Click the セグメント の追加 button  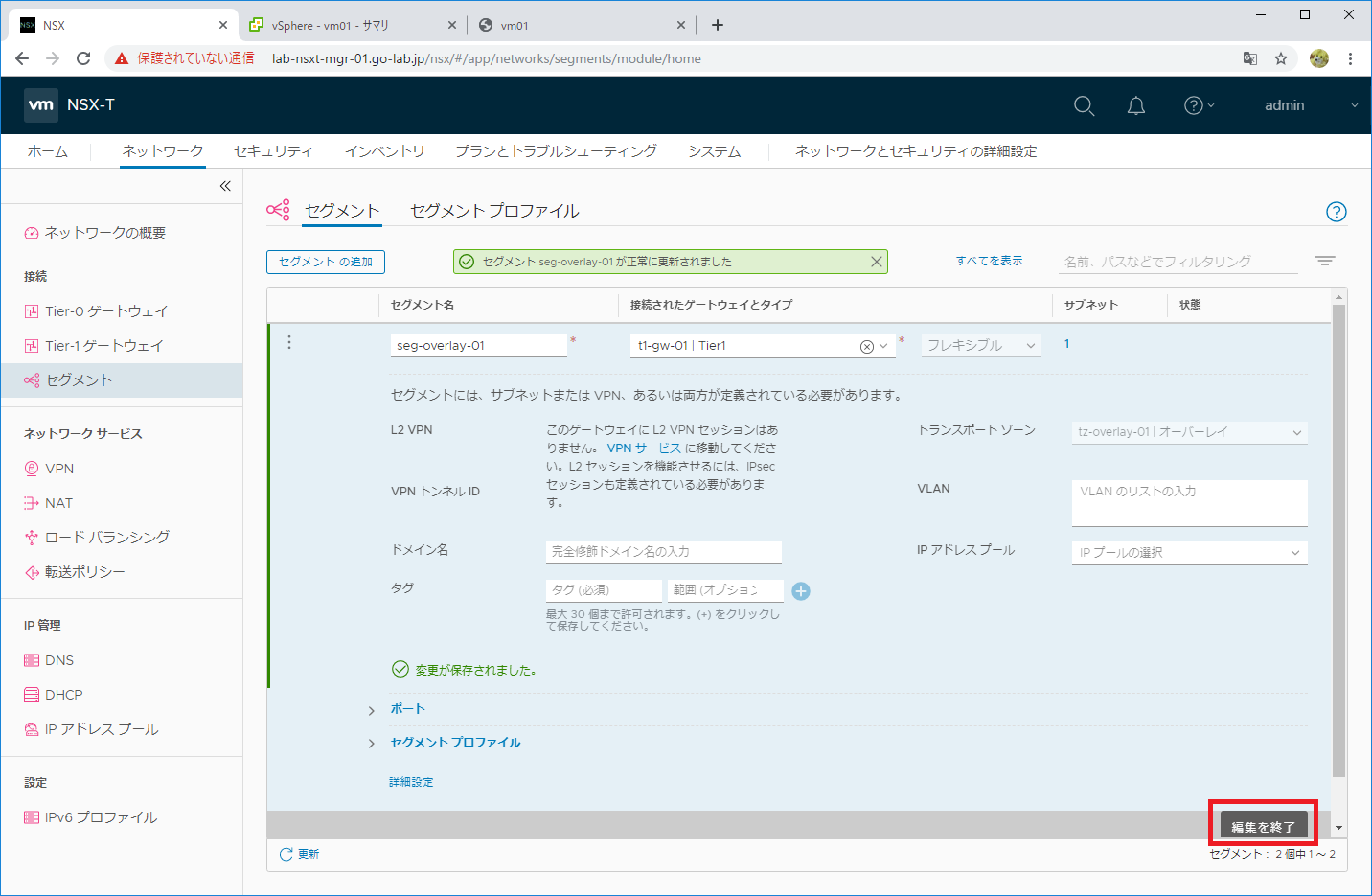pos(326,262)
